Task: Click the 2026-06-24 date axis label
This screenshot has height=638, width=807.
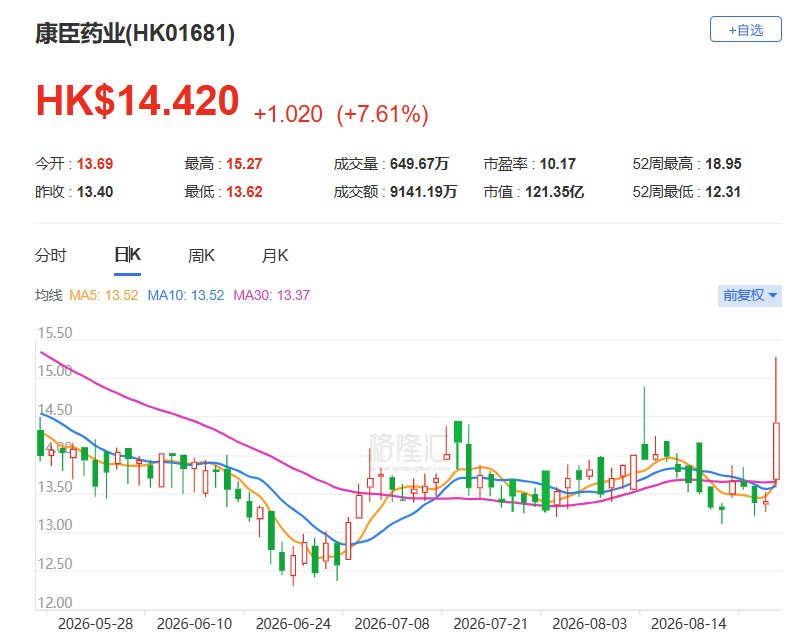Action: pos(293,624)
